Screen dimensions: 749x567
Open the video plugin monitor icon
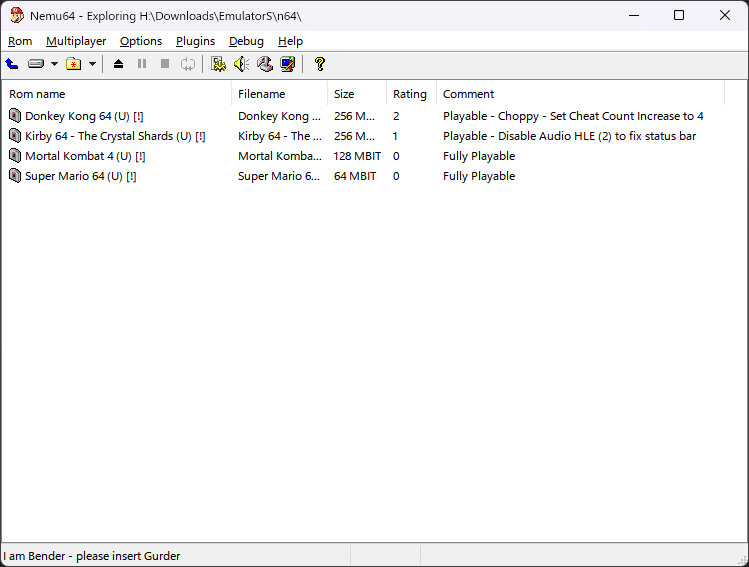(x=288, y=64)
